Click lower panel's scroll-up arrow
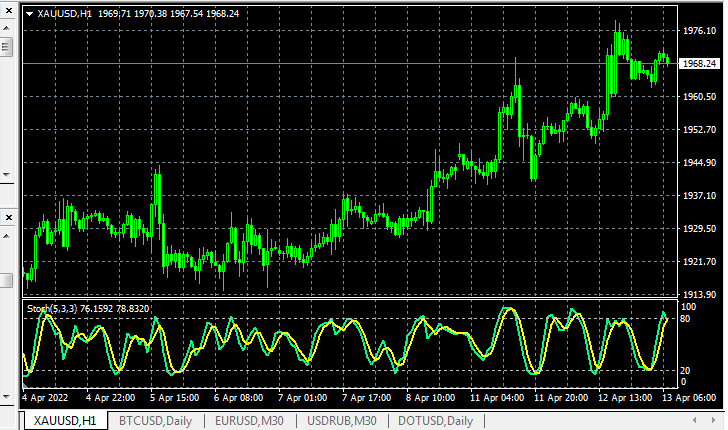Screen dimensions: 728x430 click(x=6, y=236)
